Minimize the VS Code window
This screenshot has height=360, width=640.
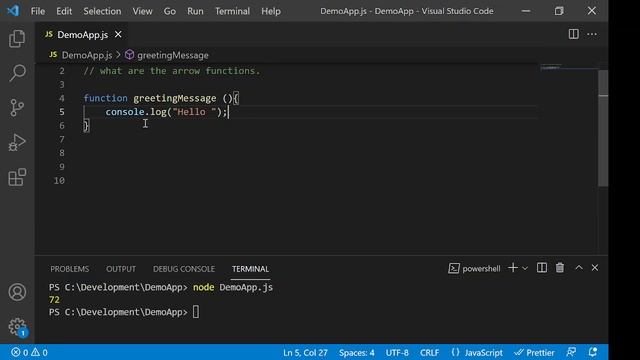pyautogui.click(x=526, y=11)
